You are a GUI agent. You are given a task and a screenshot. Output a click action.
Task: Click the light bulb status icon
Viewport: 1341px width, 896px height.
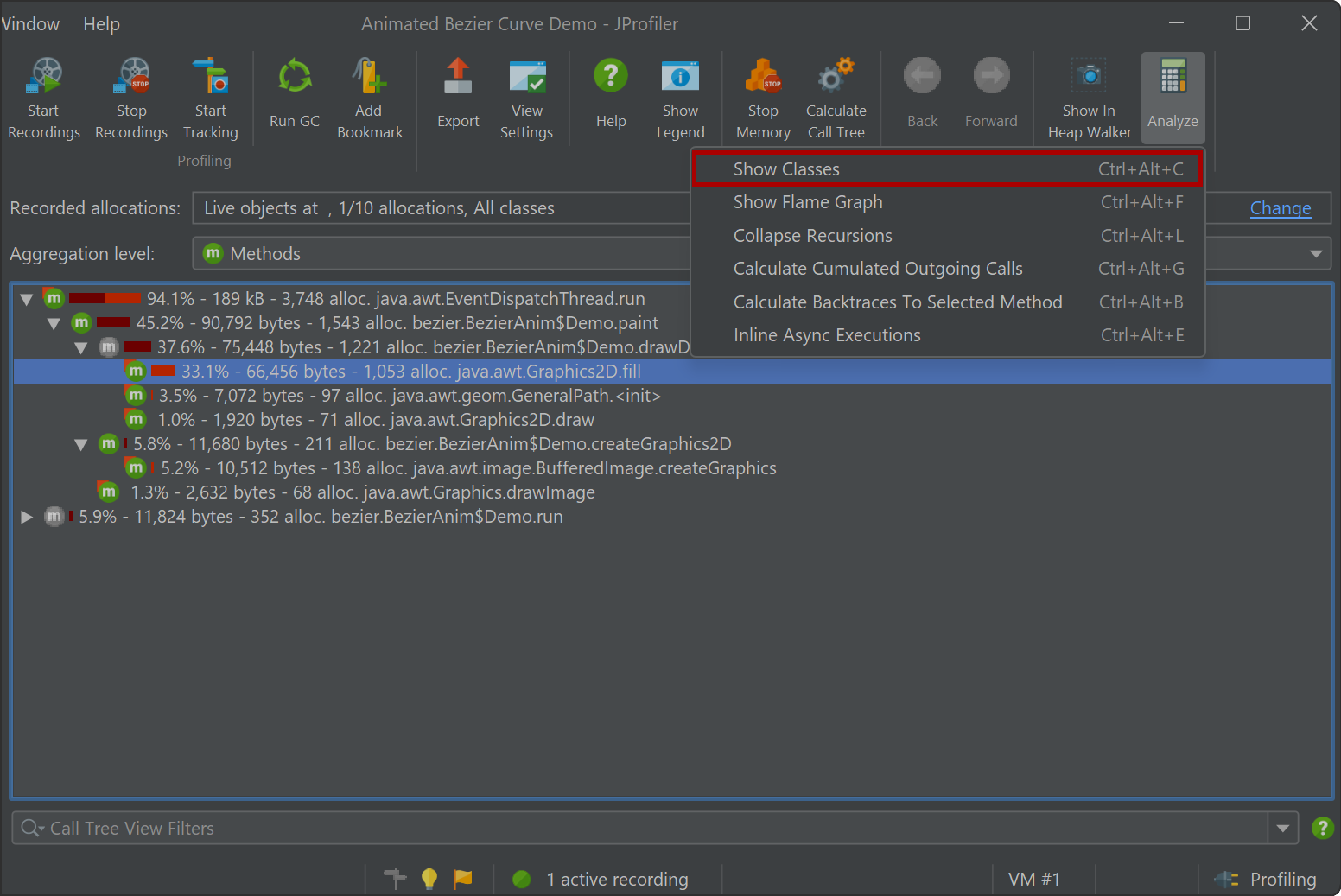point(429,879)
